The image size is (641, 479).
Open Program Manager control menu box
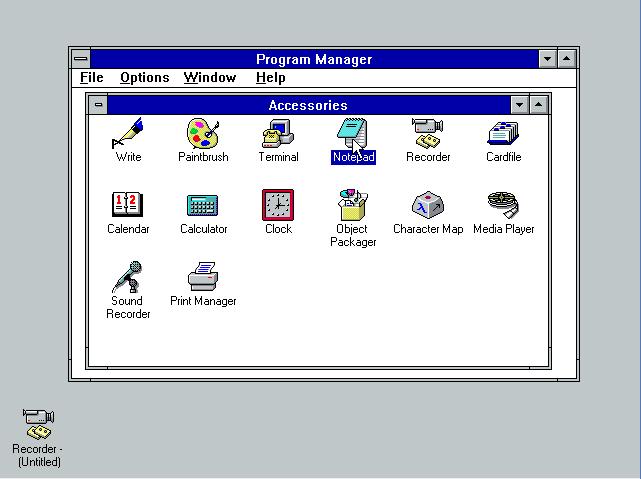81,59
